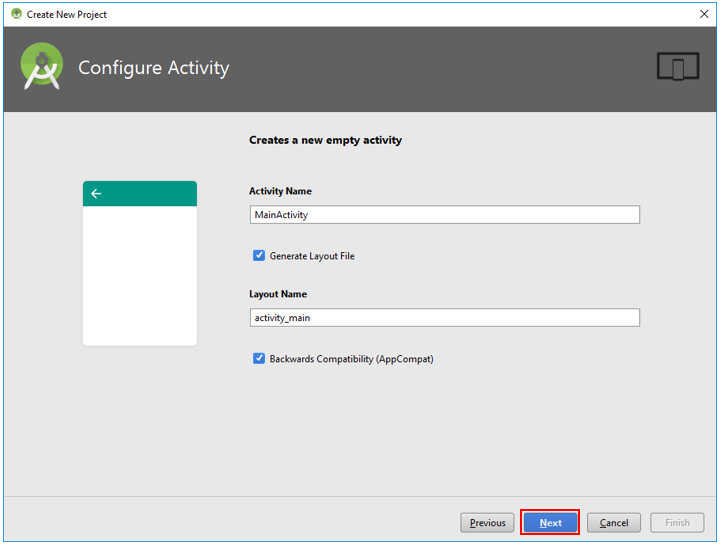Focus the Activity Name input containing MainActivity
This screenshot has width=721, height=545.
coord(445,215)
